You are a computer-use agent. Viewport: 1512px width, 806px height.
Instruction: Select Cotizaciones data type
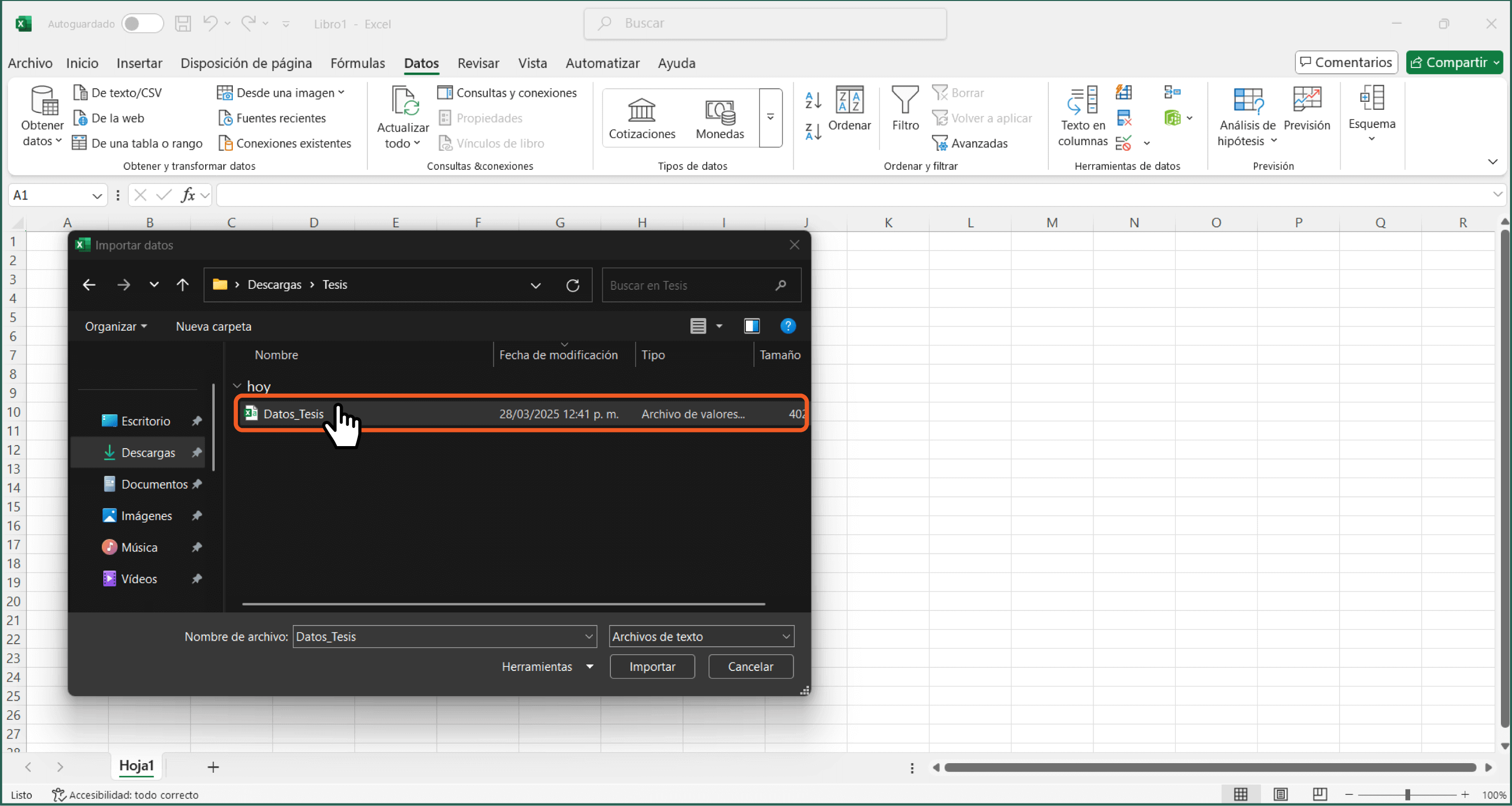pos(642,118)
